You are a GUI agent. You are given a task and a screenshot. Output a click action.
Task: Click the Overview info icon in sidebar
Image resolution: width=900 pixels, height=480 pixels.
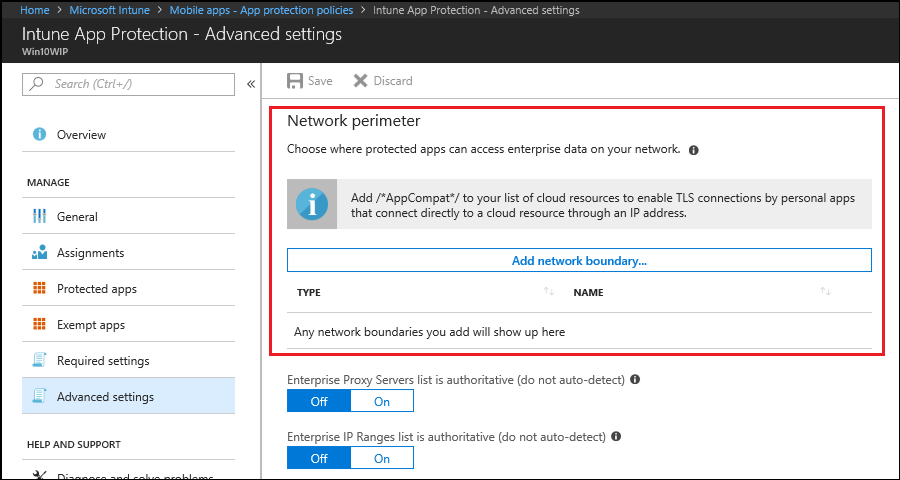click(x=40, y=135)
